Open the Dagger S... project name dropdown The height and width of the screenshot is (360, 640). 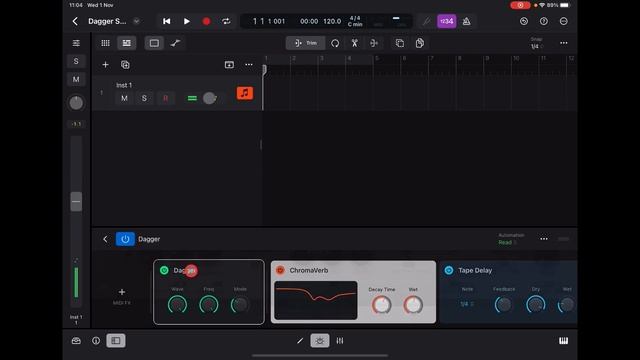136,21
